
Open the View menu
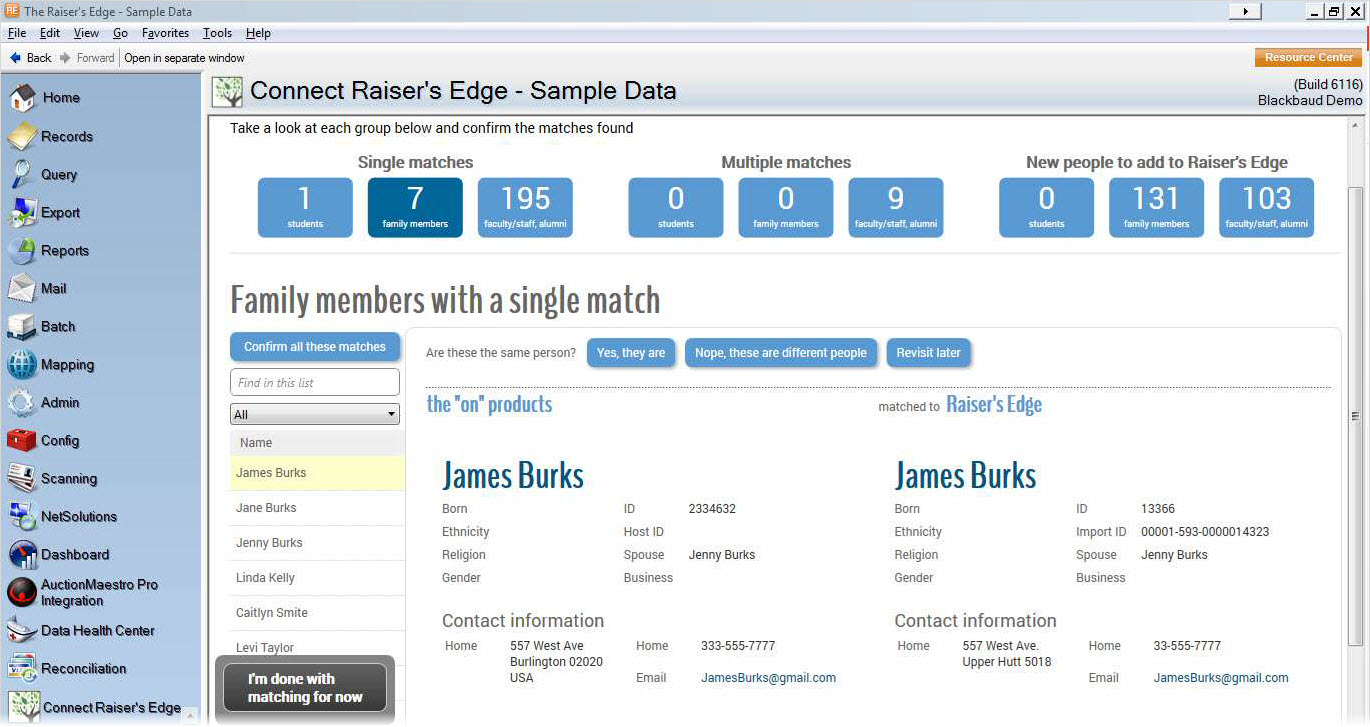coord(86,33)
